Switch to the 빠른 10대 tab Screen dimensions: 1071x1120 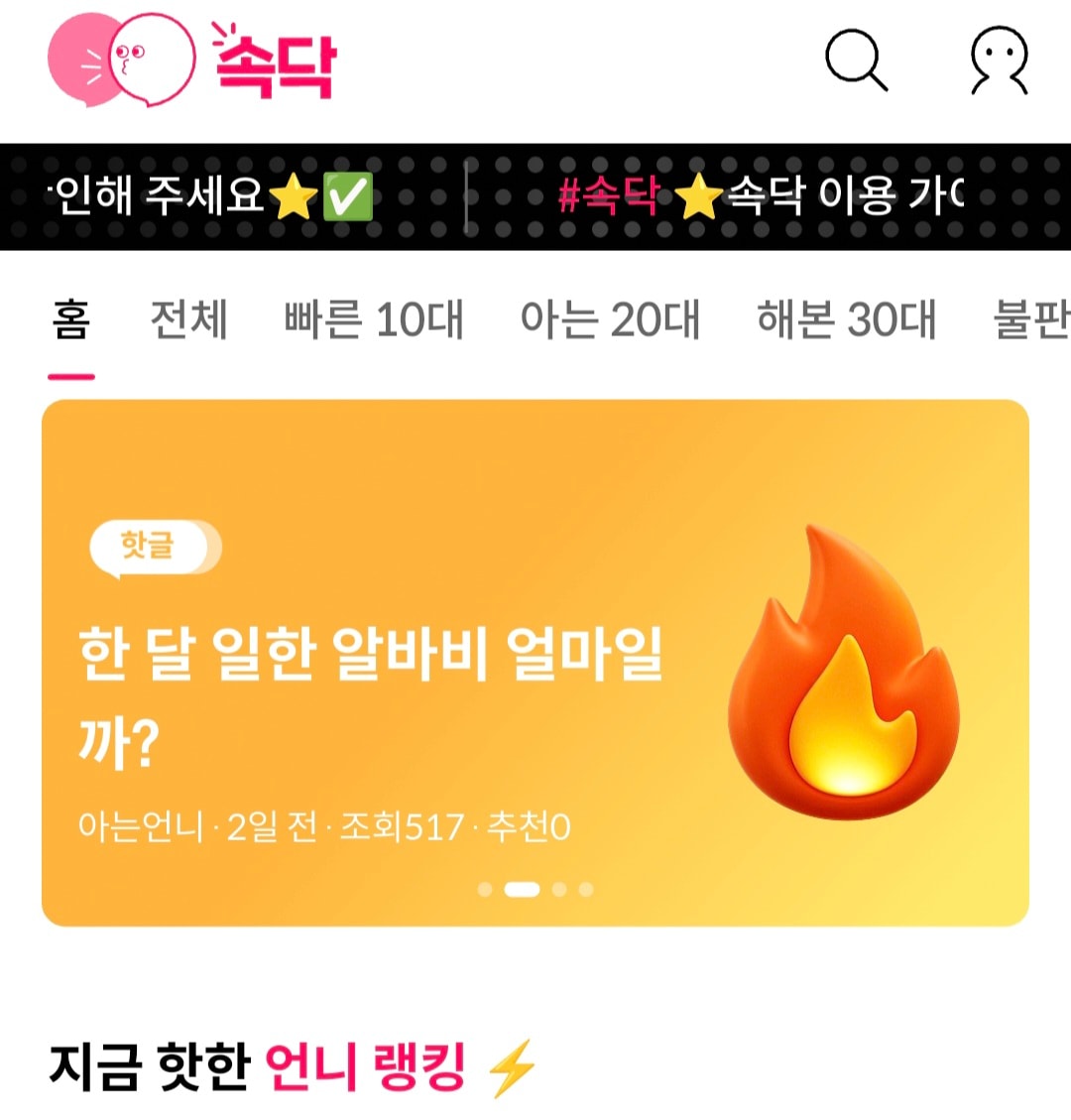tap(374, 319)
